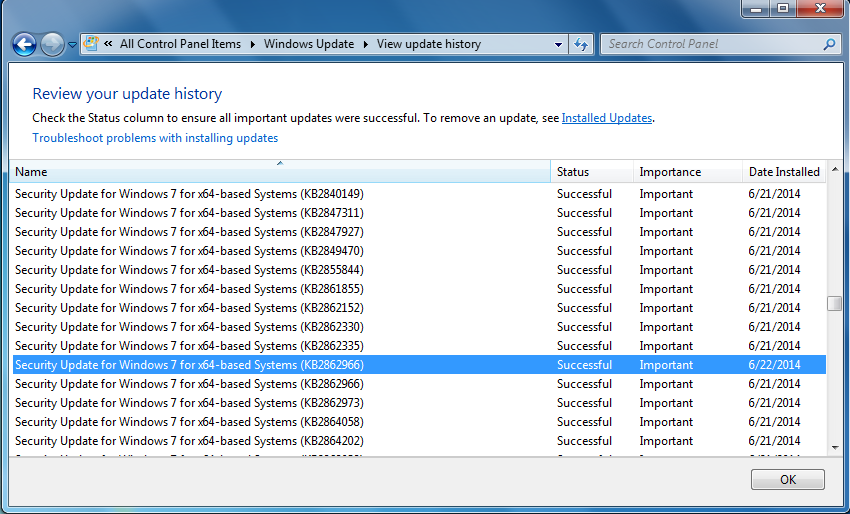The width and height of the screenshot is (850, 514).
Task: Open the breadcrumb chevron after Windows Update
Action: (366, 44)
